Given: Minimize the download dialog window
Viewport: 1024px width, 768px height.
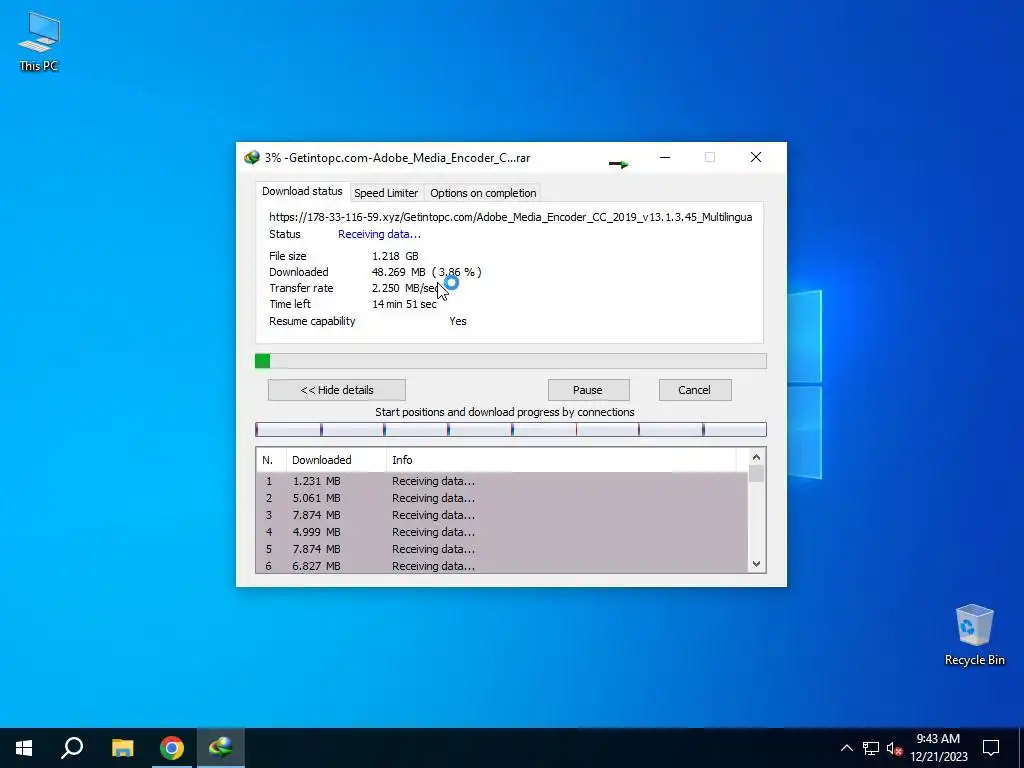Looking at the screenshot, I should [665, 157].
